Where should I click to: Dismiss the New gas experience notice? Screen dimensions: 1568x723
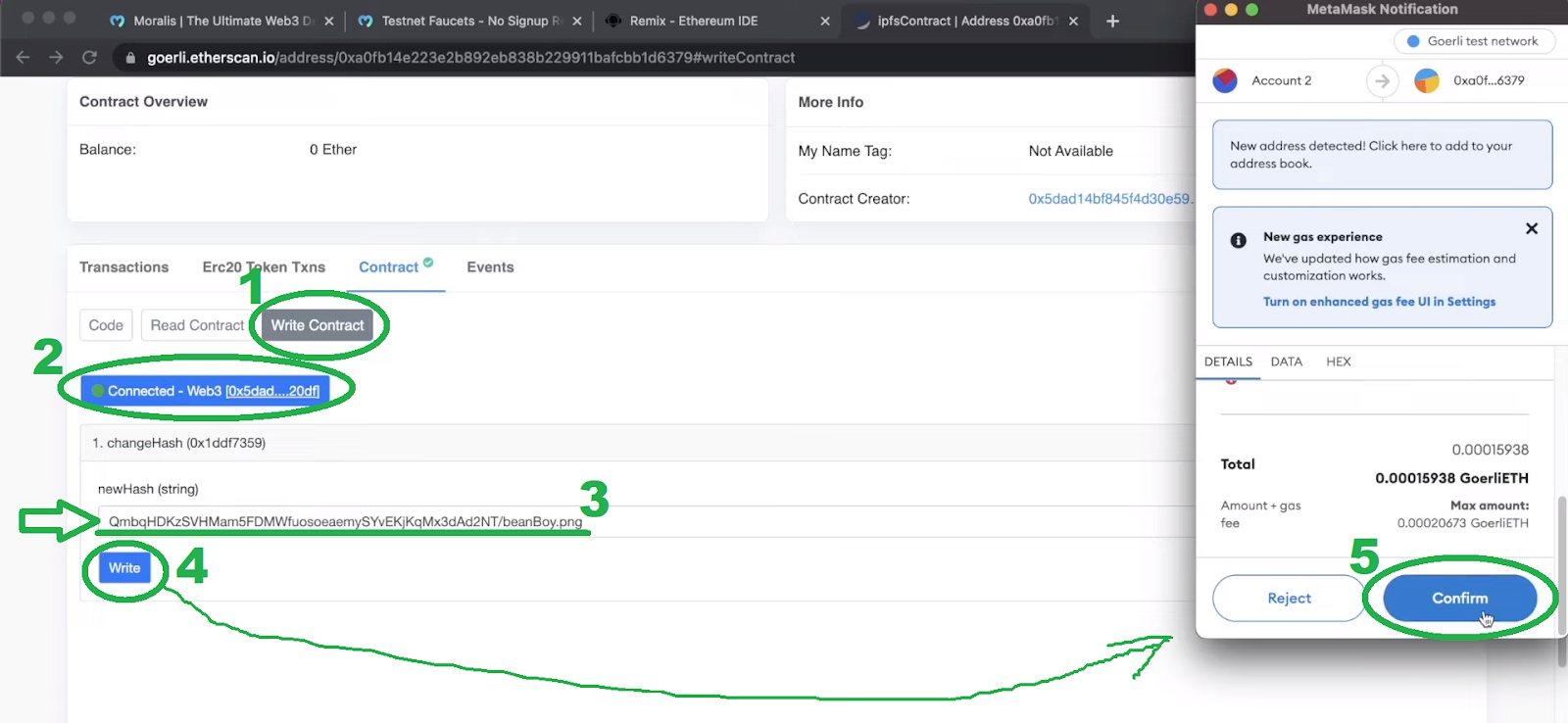click(1532, 228)
